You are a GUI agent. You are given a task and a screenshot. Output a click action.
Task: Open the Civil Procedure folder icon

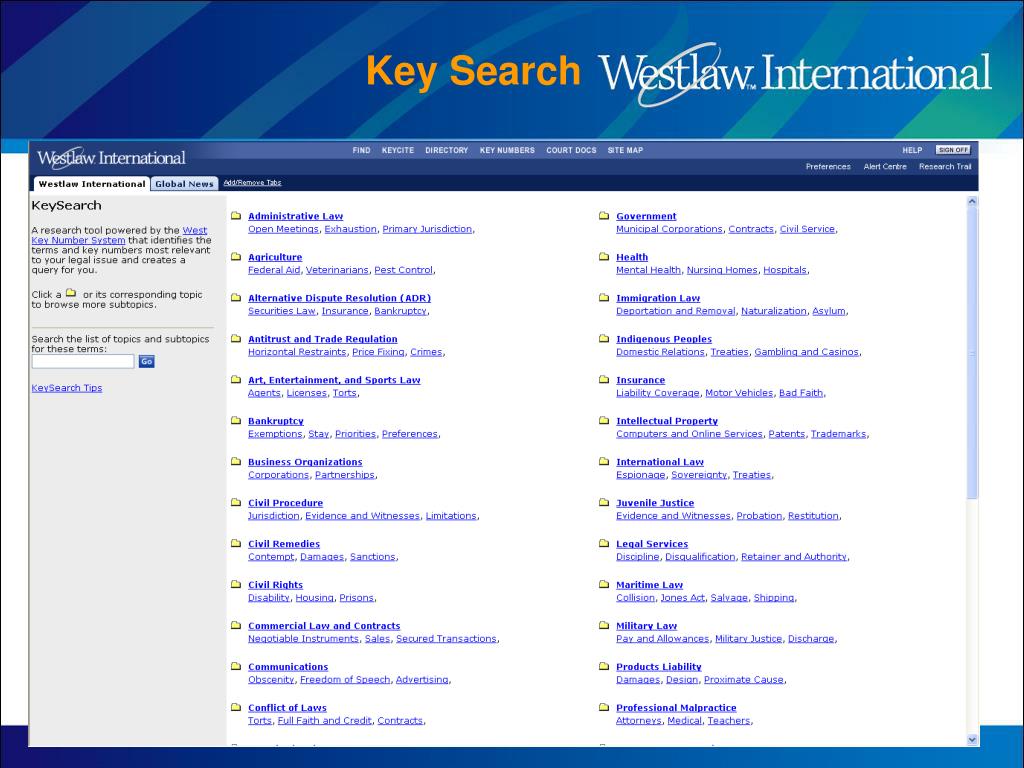[x=236, y=502]
